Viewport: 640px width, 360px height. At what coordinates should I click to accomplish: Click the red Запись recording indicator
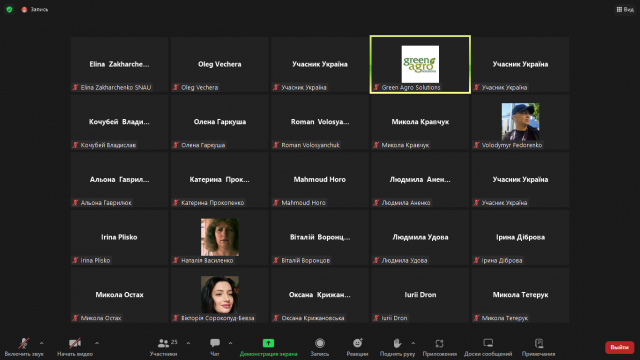click(35, 9)
